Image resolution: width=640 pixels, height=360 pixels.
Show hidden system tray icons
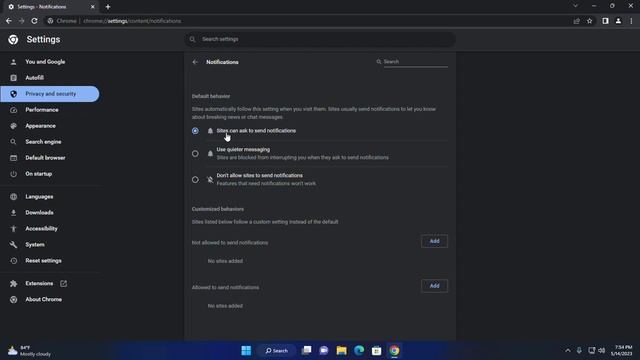568,351
